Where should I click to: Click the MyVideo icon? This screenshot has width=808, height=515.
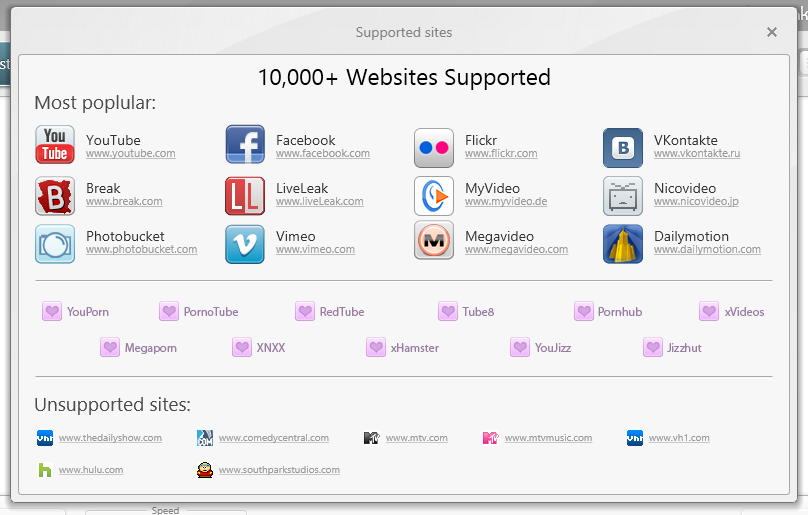click(x=434, y=196)
